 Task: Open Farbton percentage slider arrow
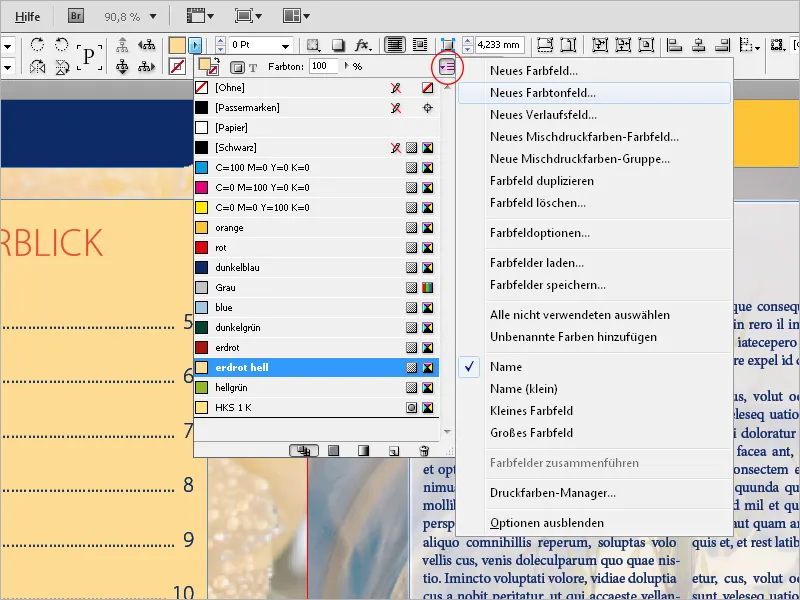[347, 66]
